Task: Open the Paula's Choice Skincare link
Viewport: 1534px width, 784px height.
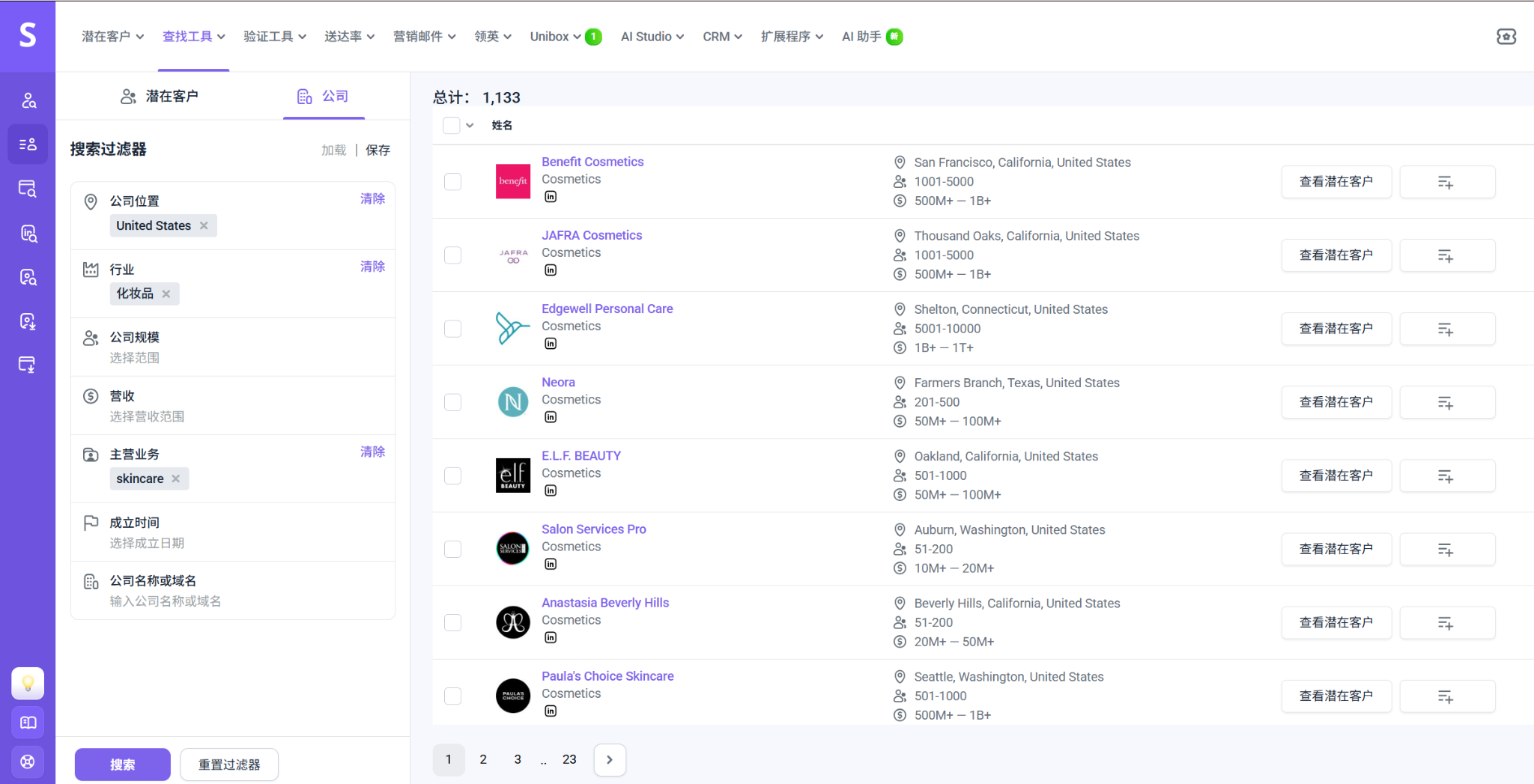Action: 607,676
